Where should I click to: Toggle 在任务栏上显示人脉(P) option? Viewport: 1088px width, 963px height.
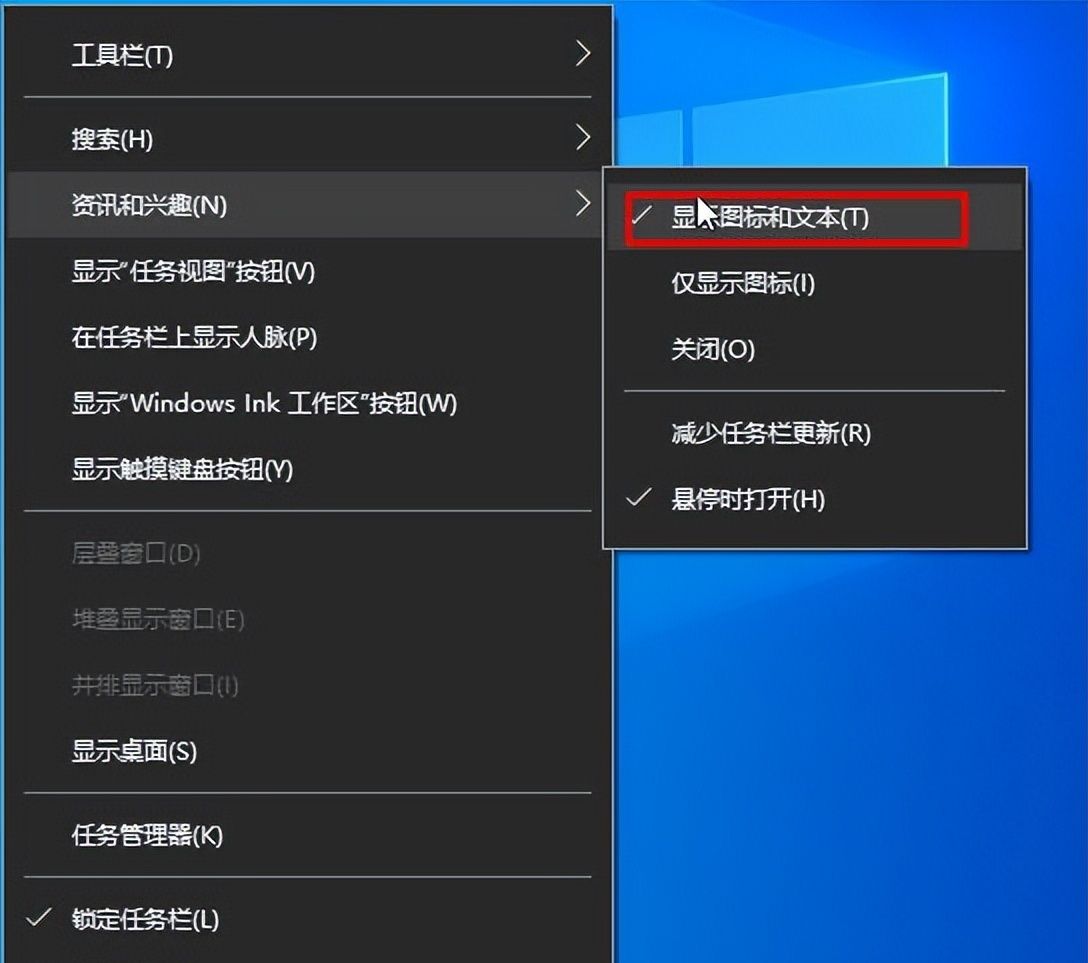click(307, 337)
